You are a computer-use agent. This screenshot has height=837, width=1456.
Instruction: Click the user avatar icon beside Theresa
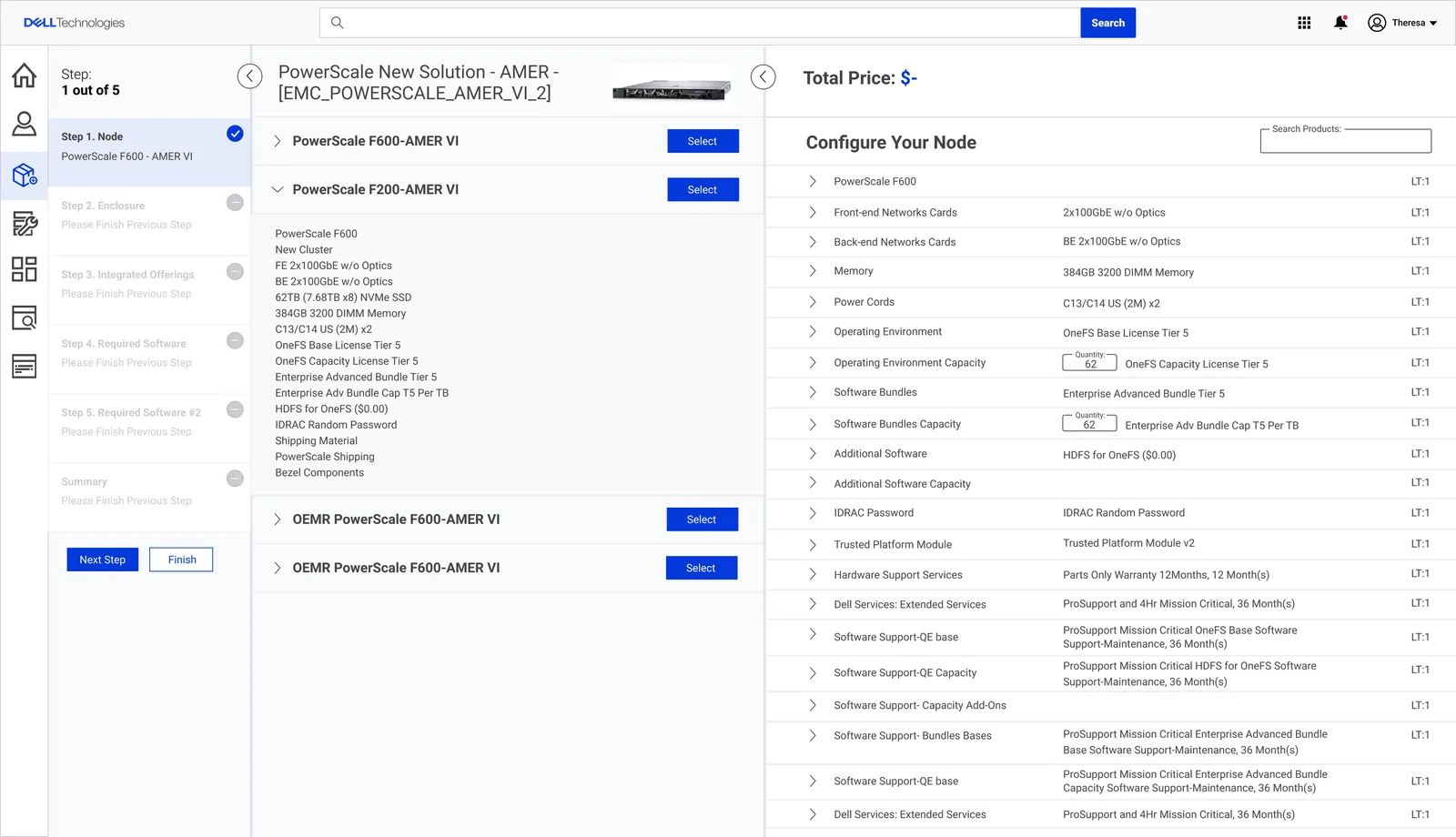(1377, 23)
